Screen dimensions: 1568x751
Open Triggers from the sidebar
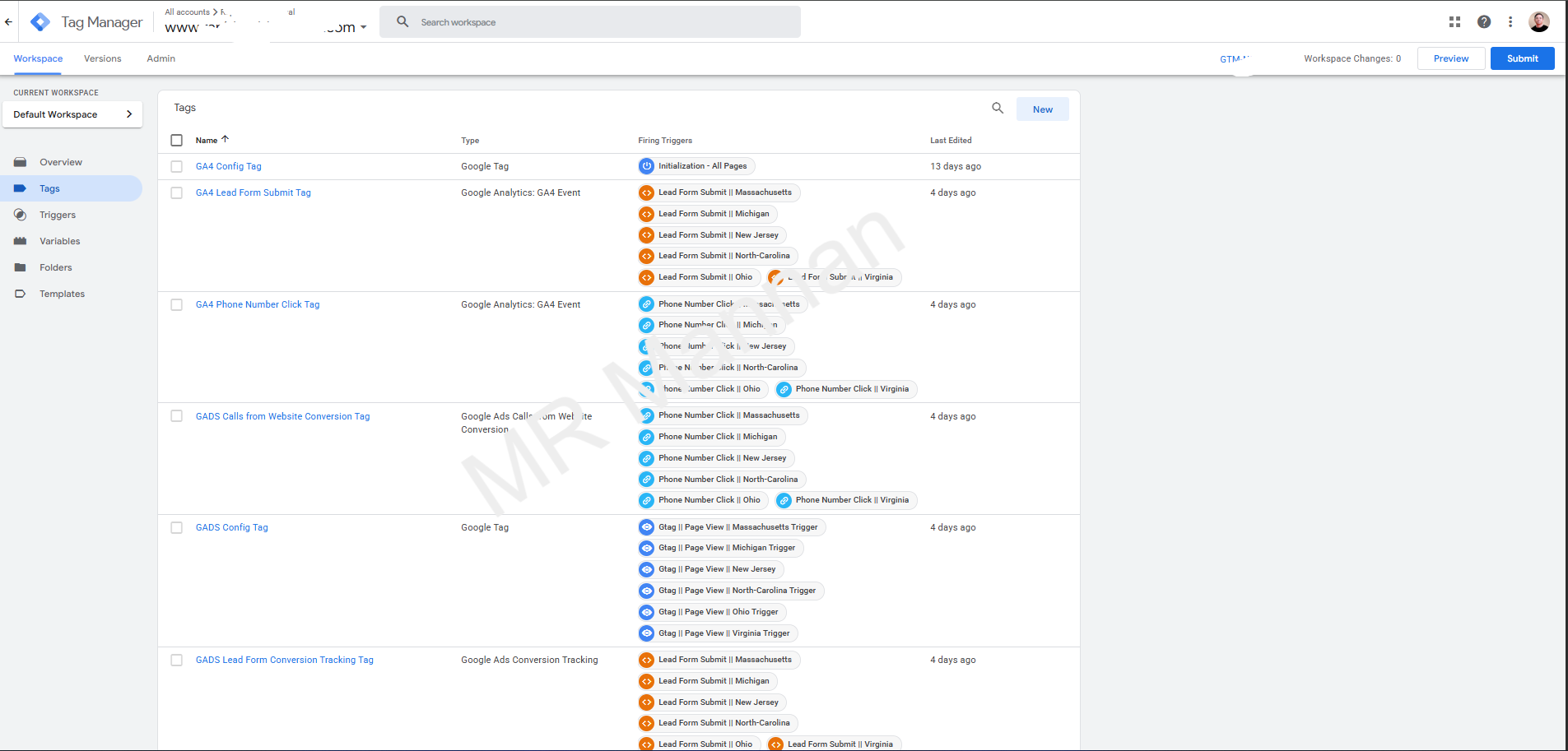point(57,215)
